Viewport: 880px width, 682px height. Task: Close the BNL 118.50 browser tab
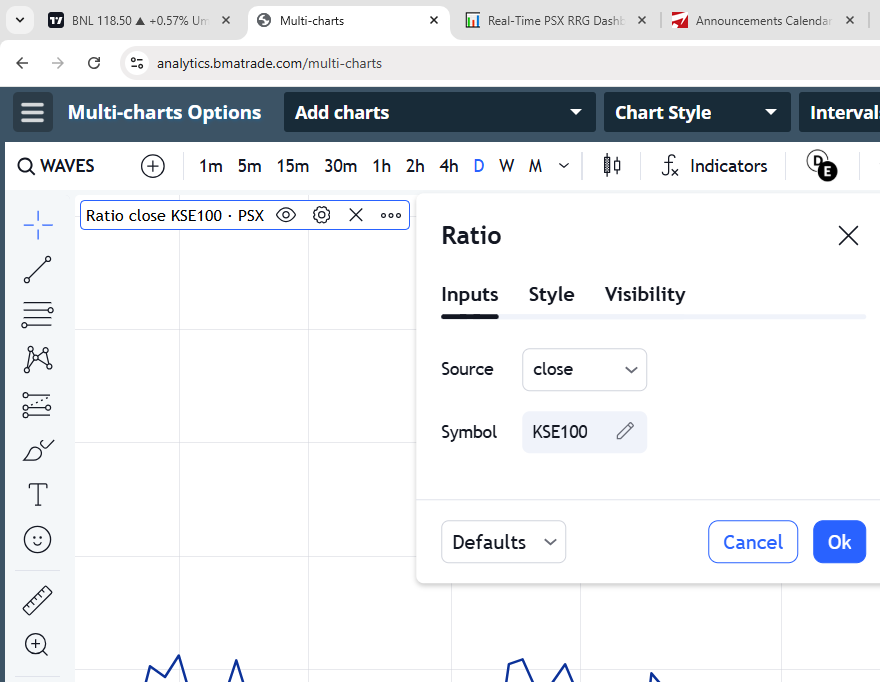click(x=226, y=20)
